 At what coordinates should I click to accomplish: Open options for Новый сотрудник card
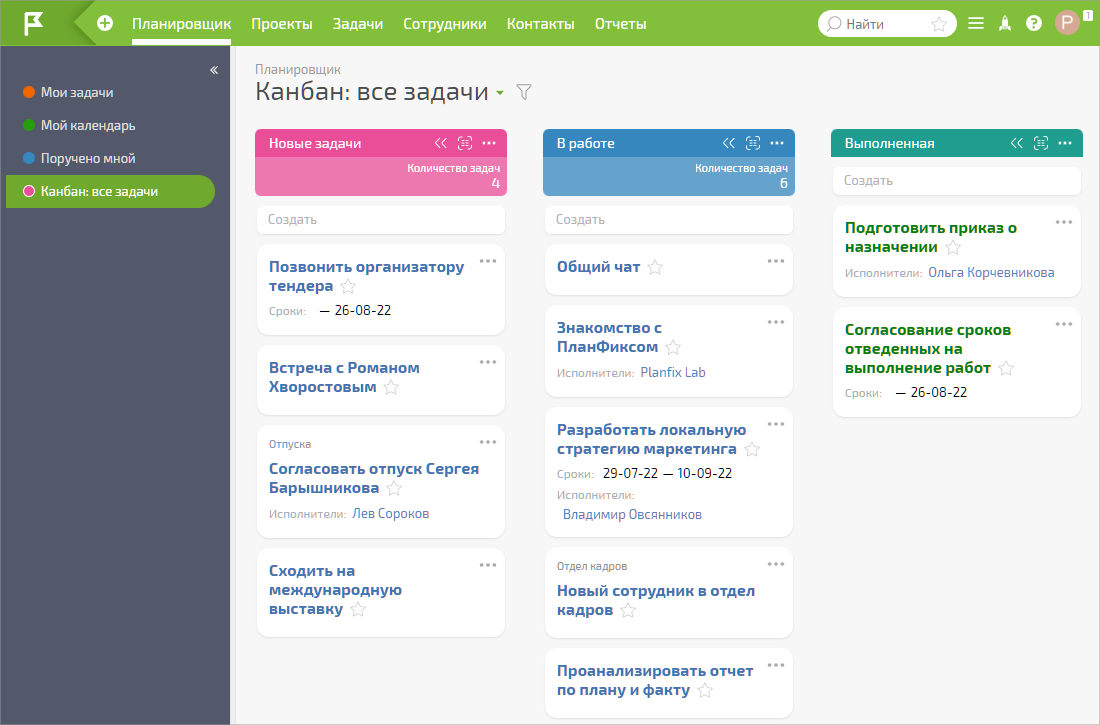coord(776,564)
